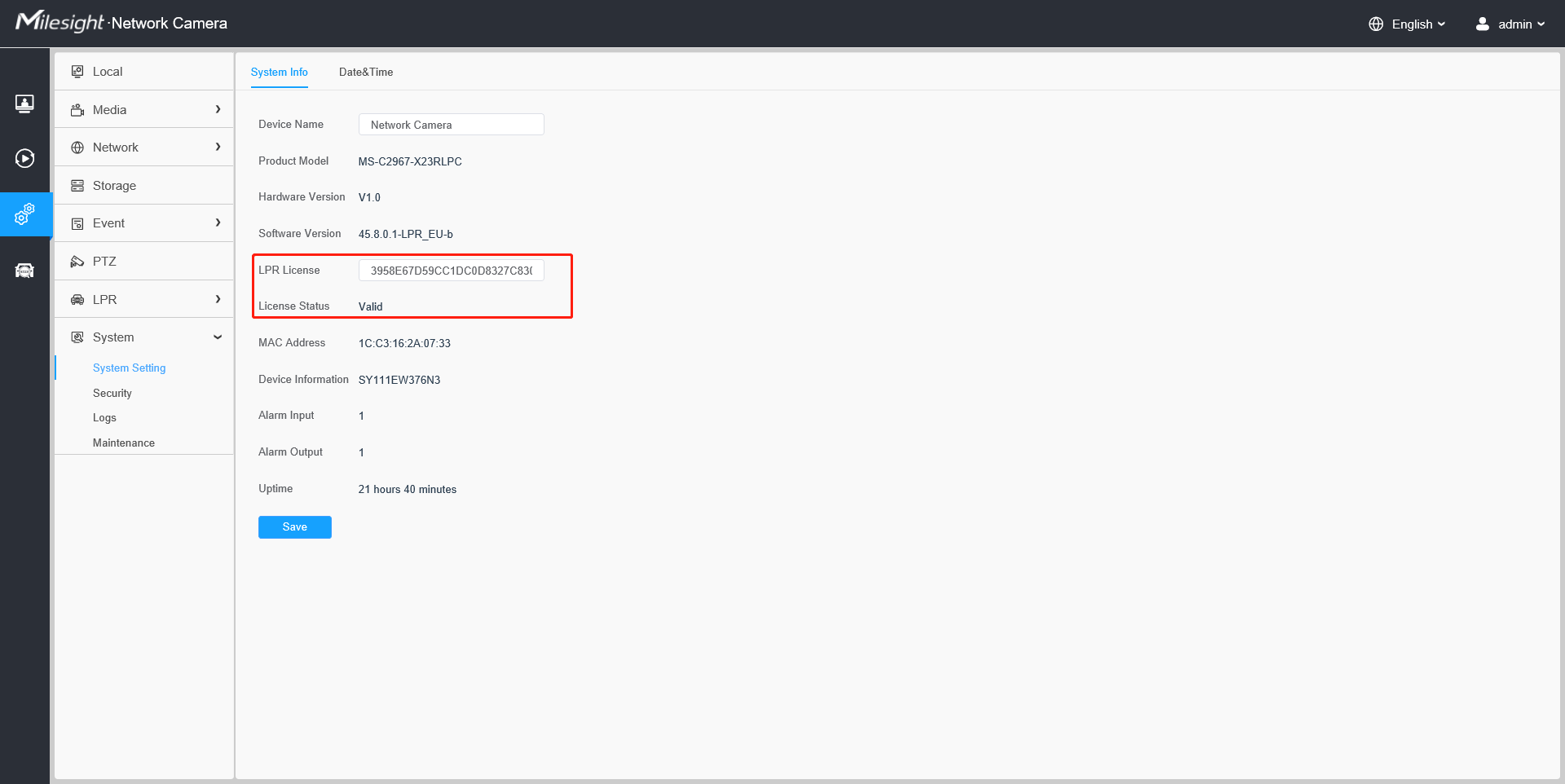Click the globe language icon

click(x=1376, y=24)
